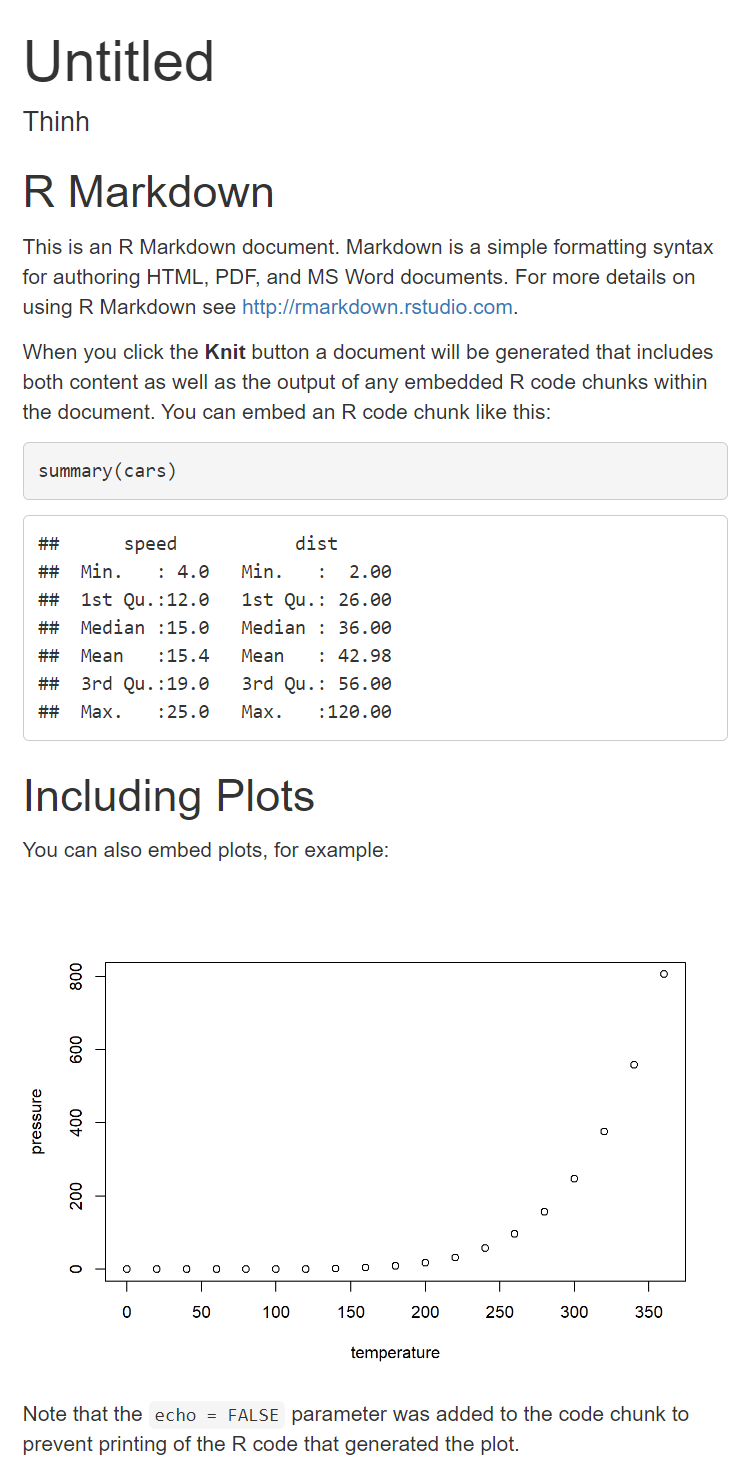
Task: Click the "temperature" x-axis label
Action: [x=395, y=1353]
